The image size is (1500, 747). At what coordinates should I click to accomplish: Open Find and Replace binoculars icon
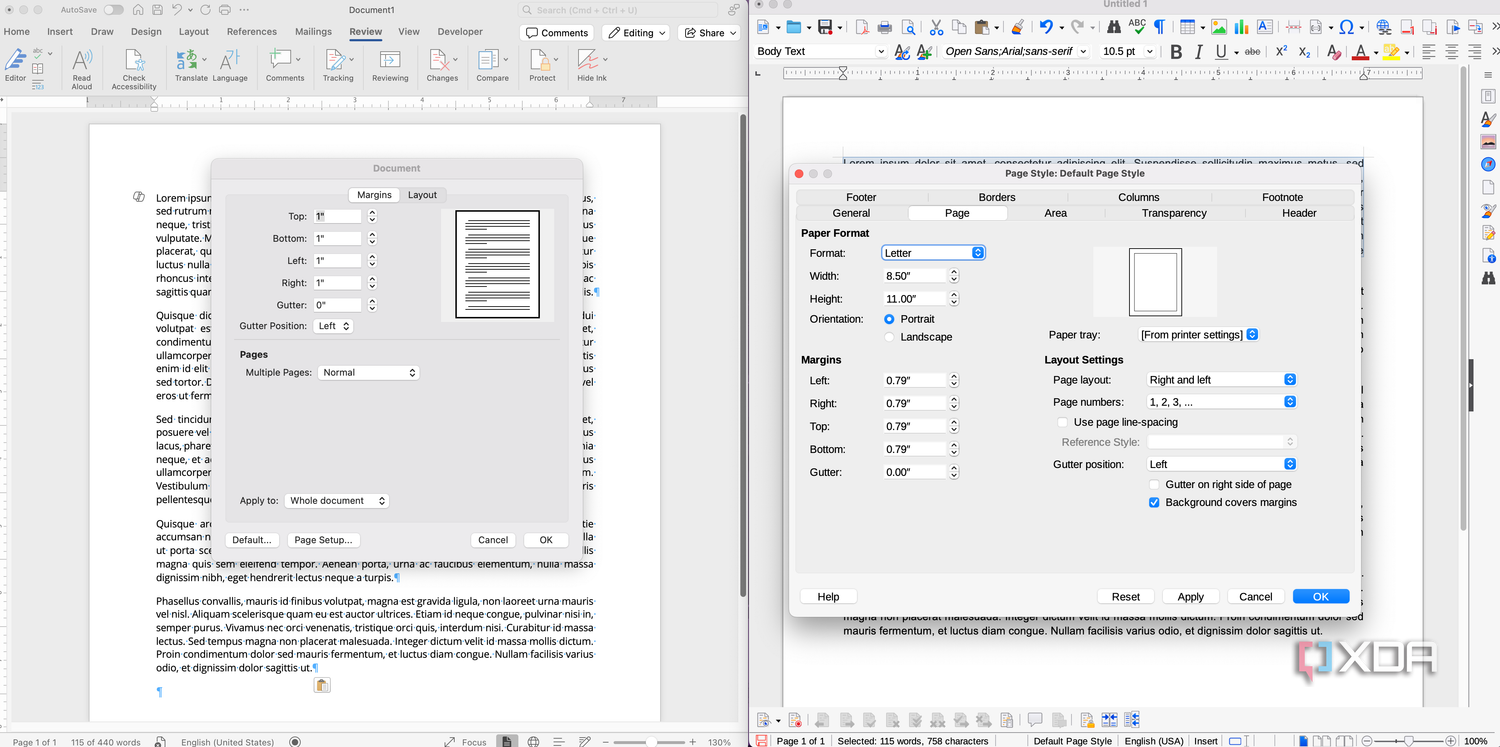click(1113, 27)
